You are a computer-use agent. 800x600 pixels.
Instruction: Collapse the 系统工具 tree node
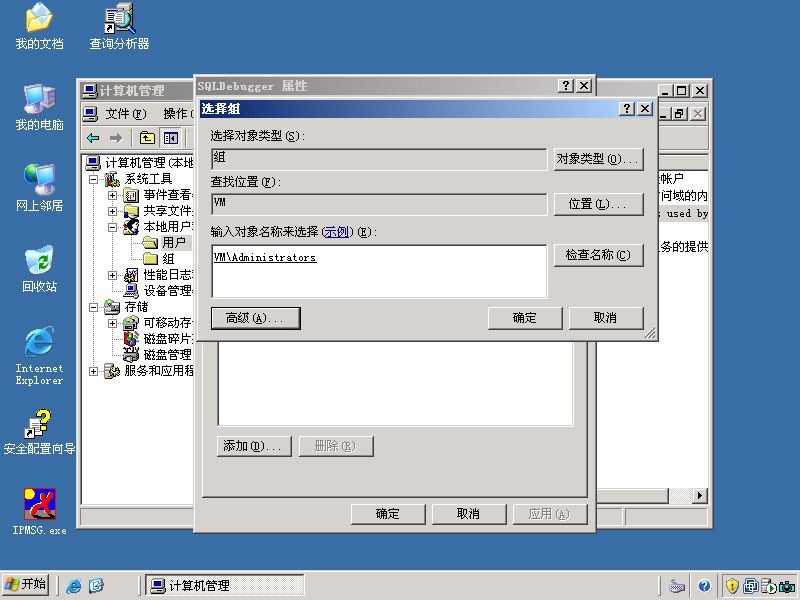[93, 179]
